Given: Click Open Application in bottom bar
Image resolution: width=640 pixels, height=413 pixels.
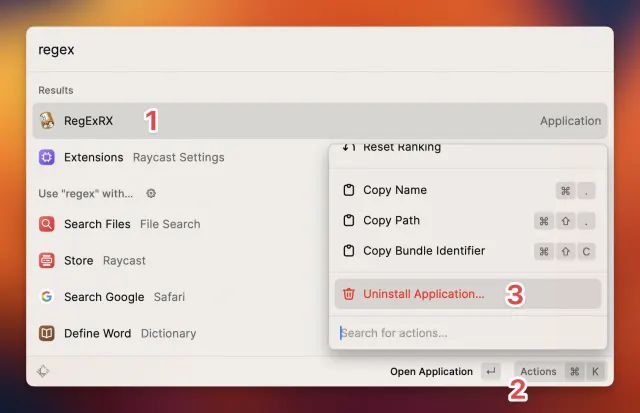Looking at the screenshot, I should click(x=431, y=371).
